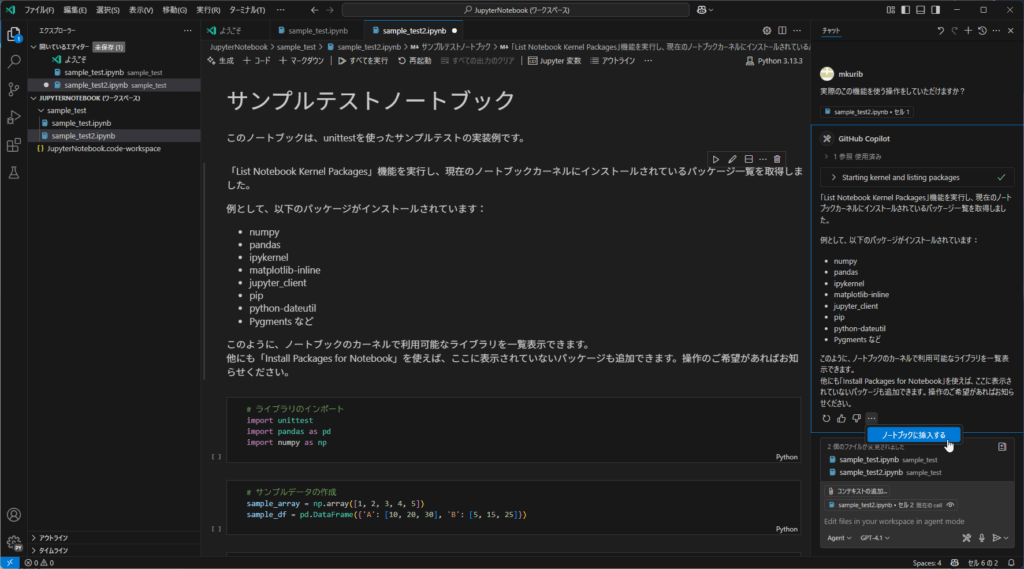Split the editor to the right
Image resolution: width=1024 pixels, height=569 pixels.
[x=782, y=31]
